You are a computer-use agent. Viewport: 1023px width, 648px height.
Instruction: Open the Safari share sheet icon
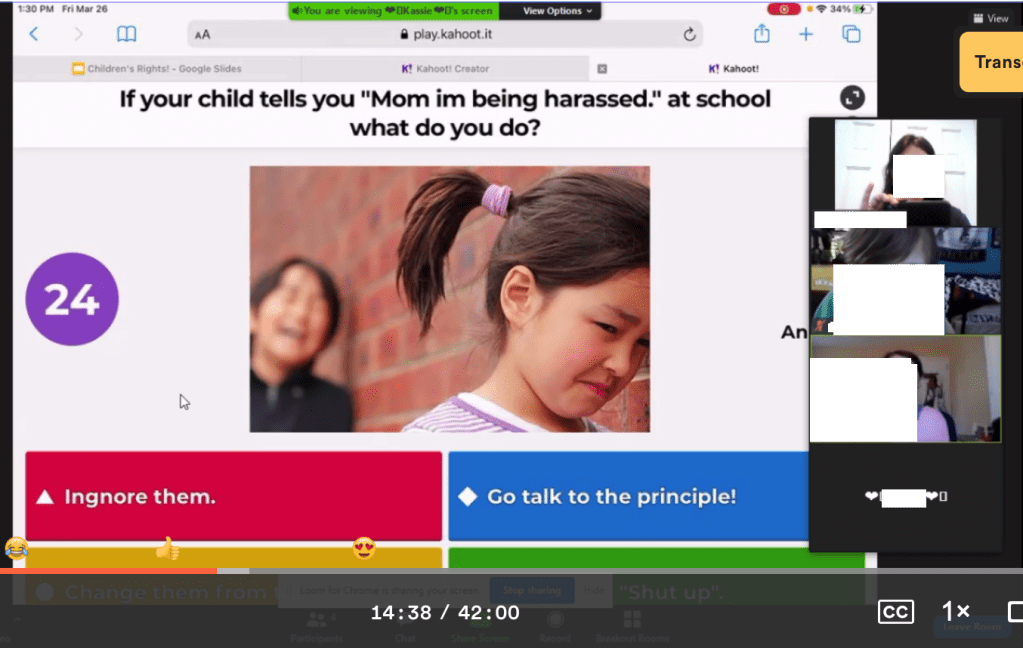click(762, 34)
